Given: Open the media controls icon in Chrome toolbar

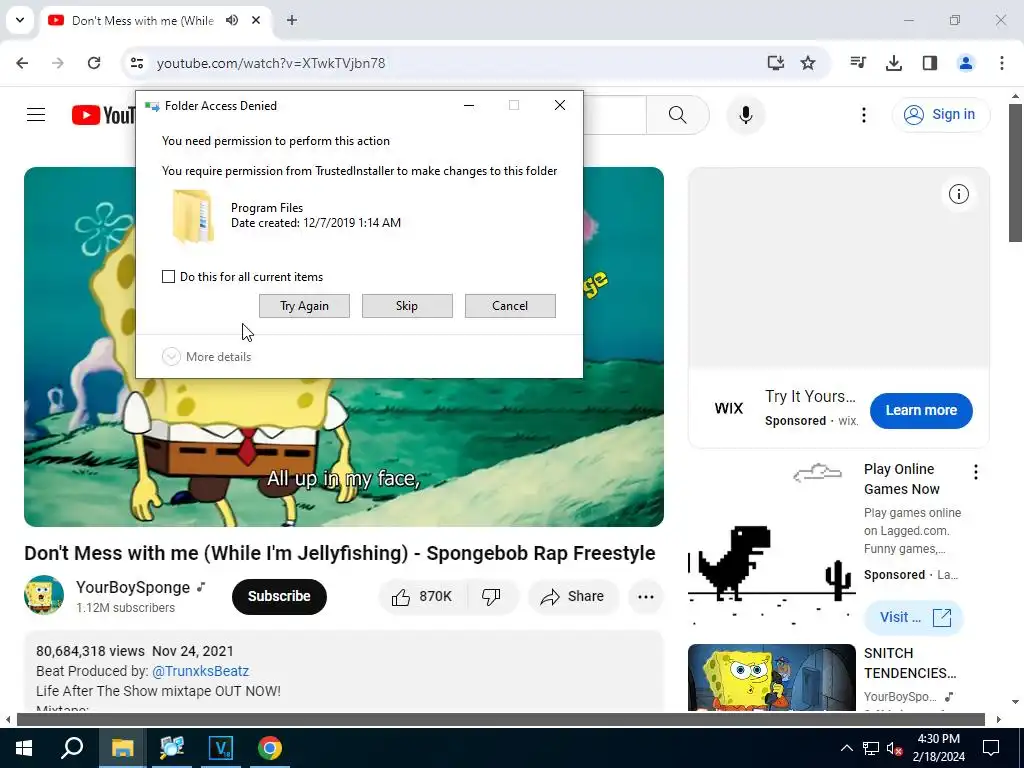Looking at the screenshot, I should (858, 63).
